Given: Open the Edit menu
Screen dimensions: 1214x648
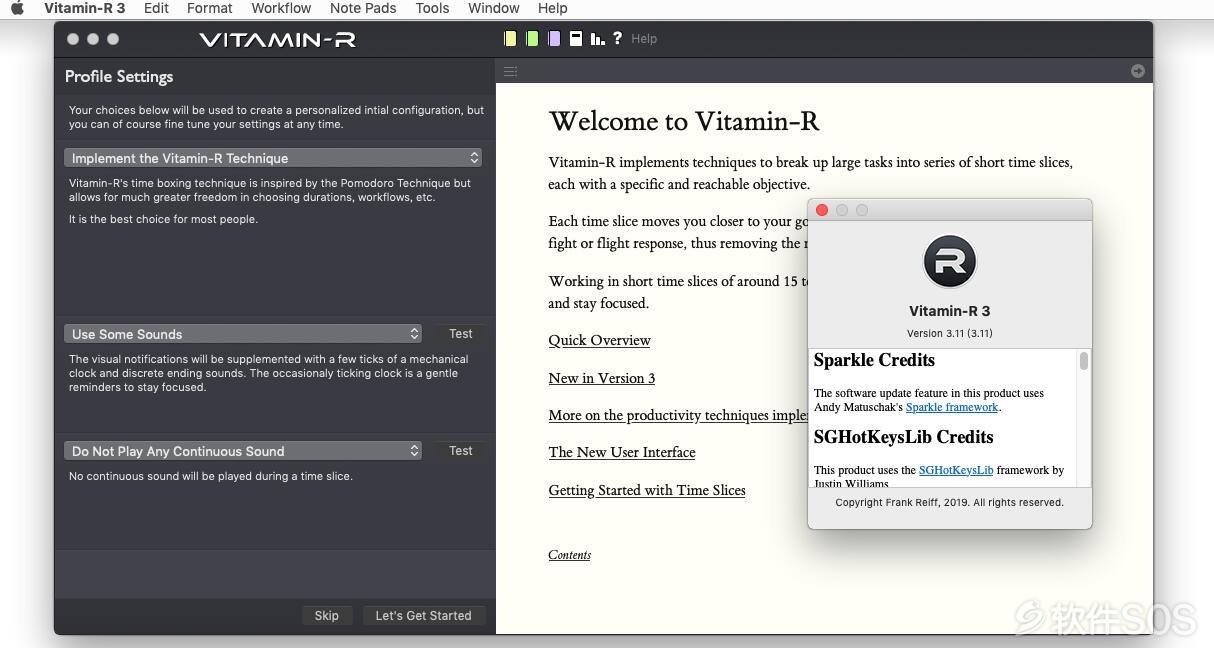Looking at the screenshot, I should [x=156, y=8].
